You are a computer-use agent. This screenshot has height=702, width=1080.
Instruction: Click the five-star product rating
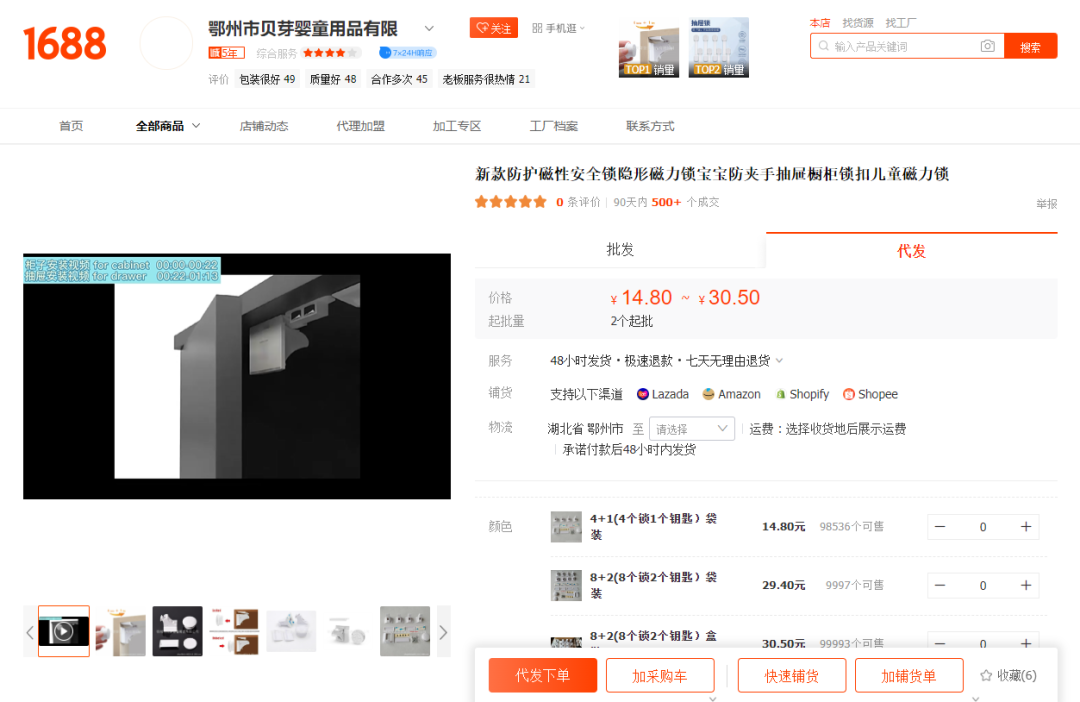(x=510, y=202)
